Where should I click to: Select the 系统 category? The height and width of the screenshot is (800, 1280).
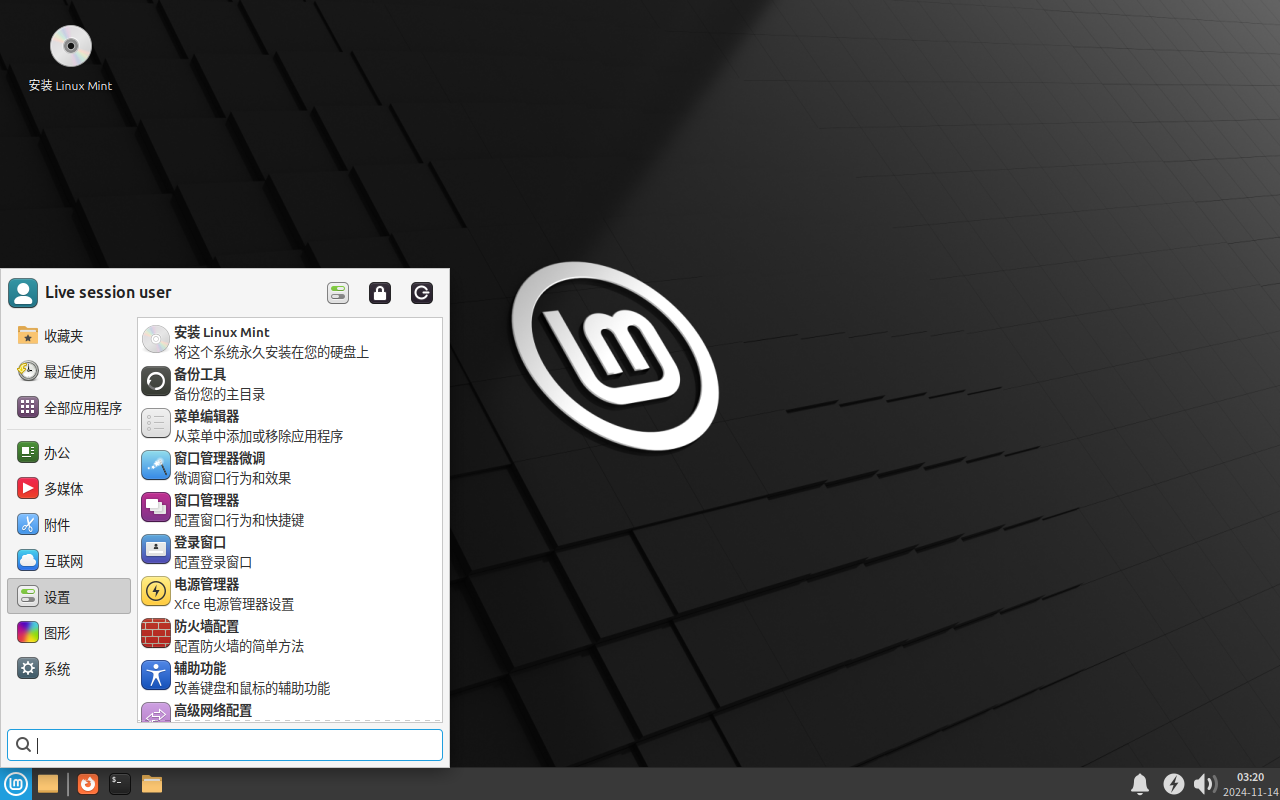tap(69, 669)
